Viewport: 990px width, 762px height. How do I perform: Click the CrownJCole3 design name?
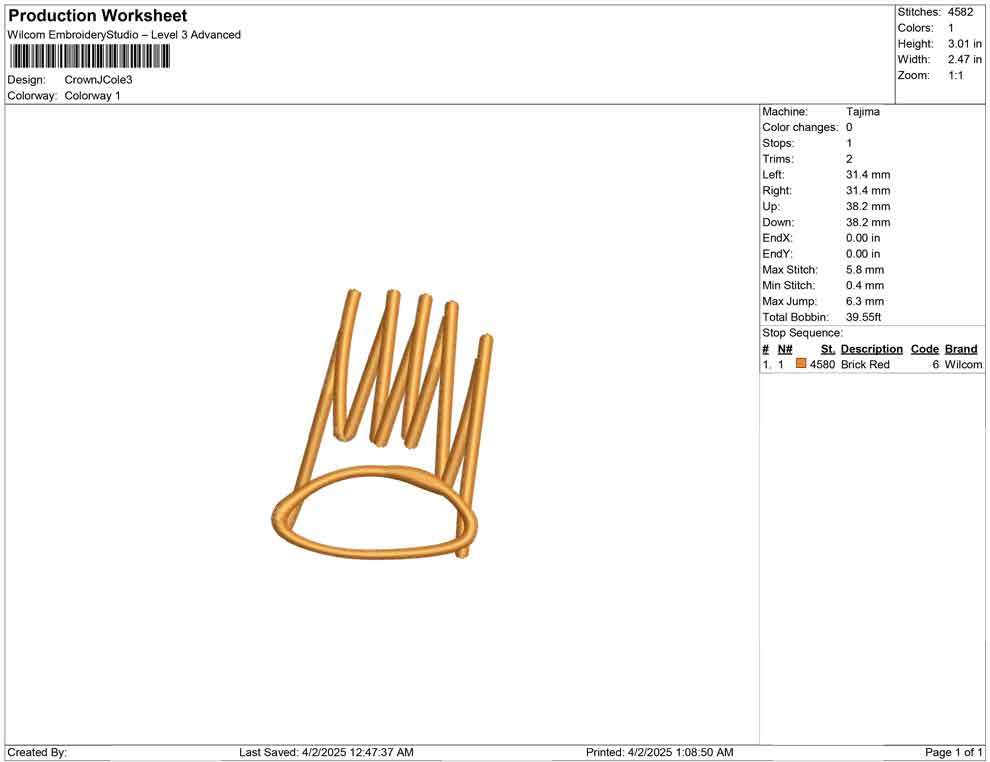(x=99, y=80)
